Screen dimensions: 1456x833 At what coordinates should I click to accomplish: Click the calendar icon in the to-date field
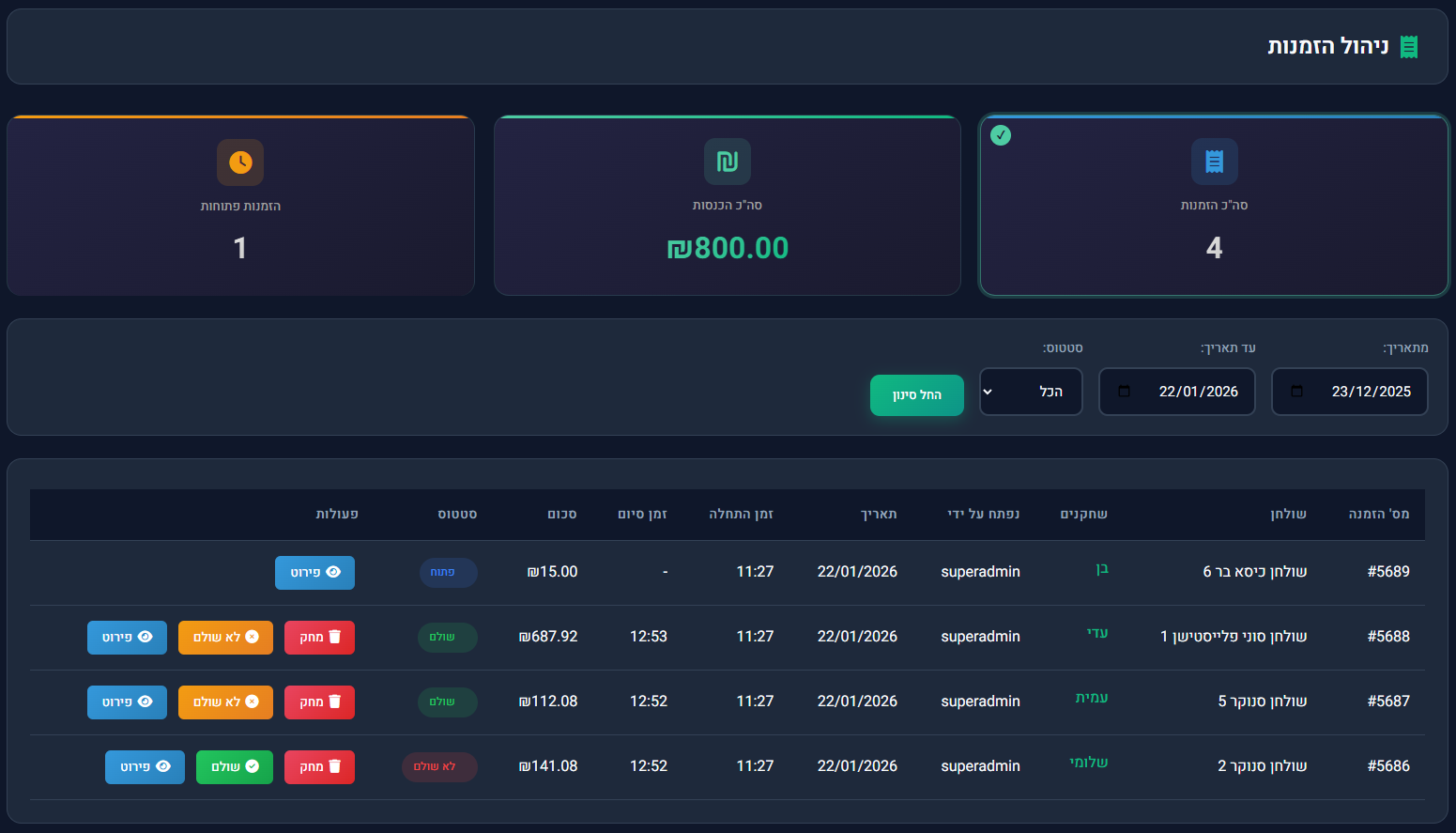pos(1124,392)
